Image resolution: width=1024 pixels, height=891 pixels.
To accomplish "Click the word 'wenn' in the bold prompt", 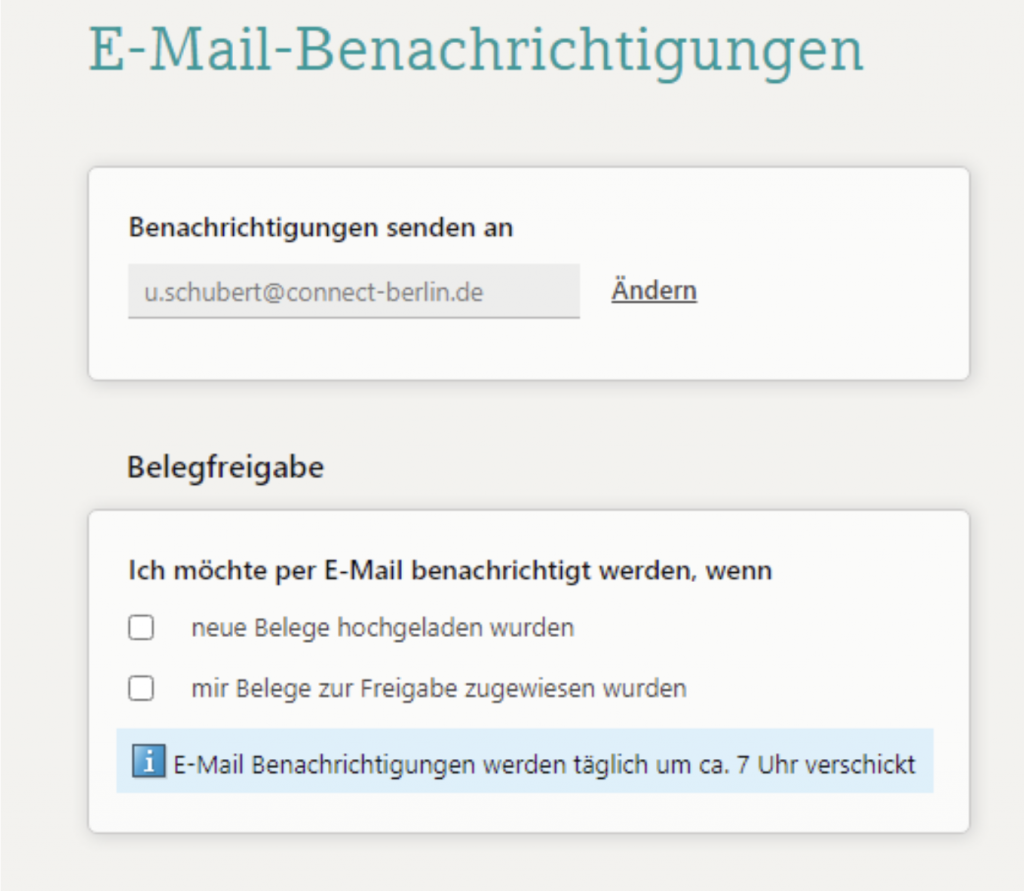I will point(739,571).
